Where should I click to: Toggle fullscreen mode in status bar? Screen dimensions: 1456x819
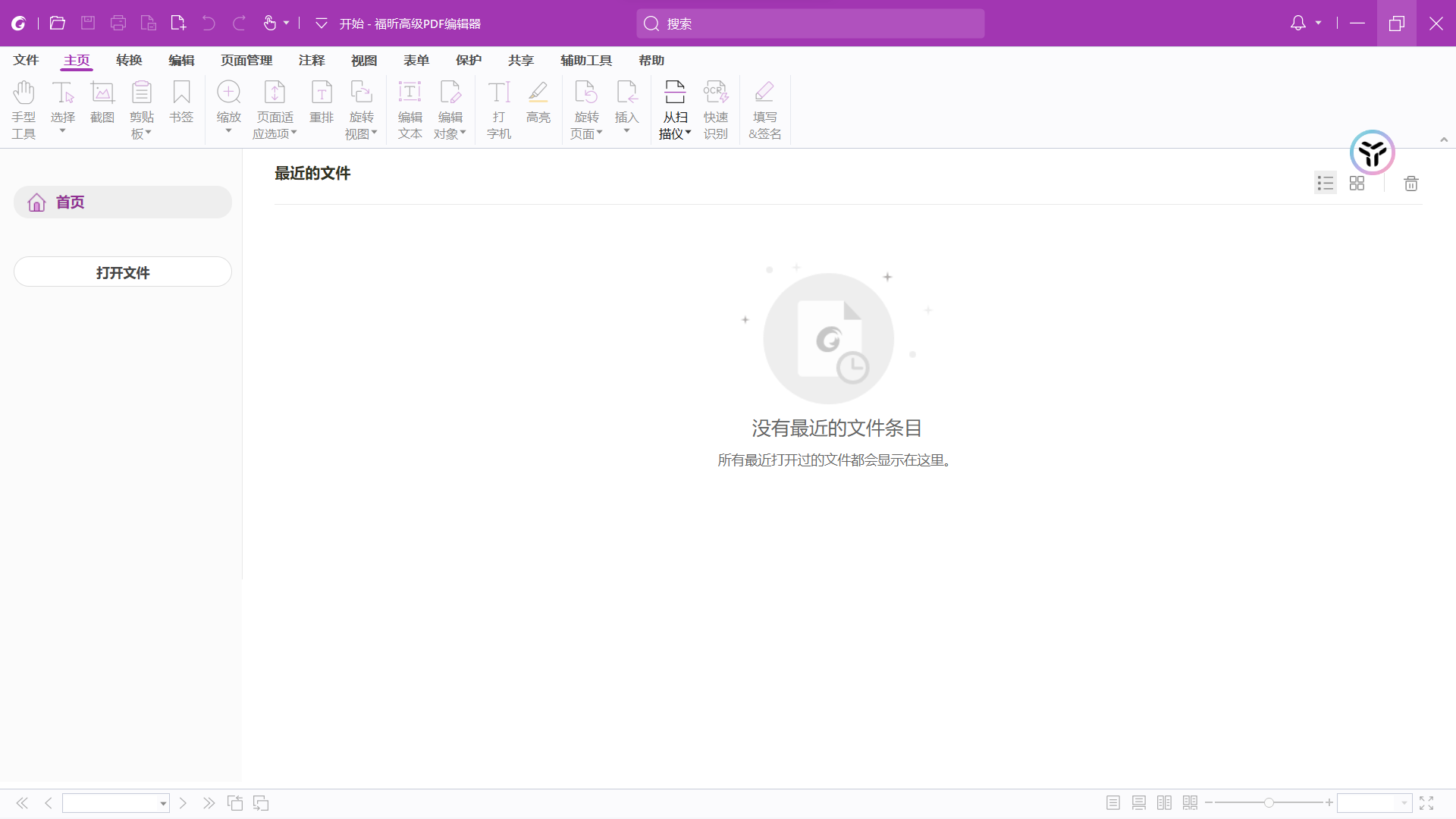point(1426,803)
